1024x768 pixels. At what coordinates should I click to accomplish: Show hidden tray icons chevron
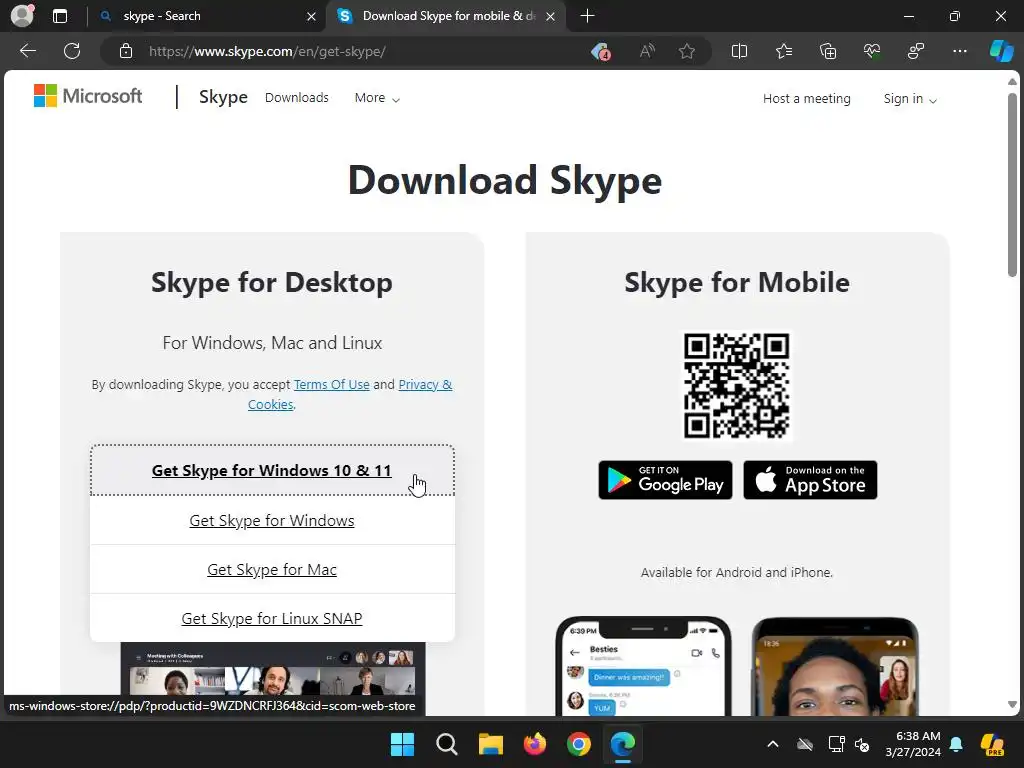773,744
